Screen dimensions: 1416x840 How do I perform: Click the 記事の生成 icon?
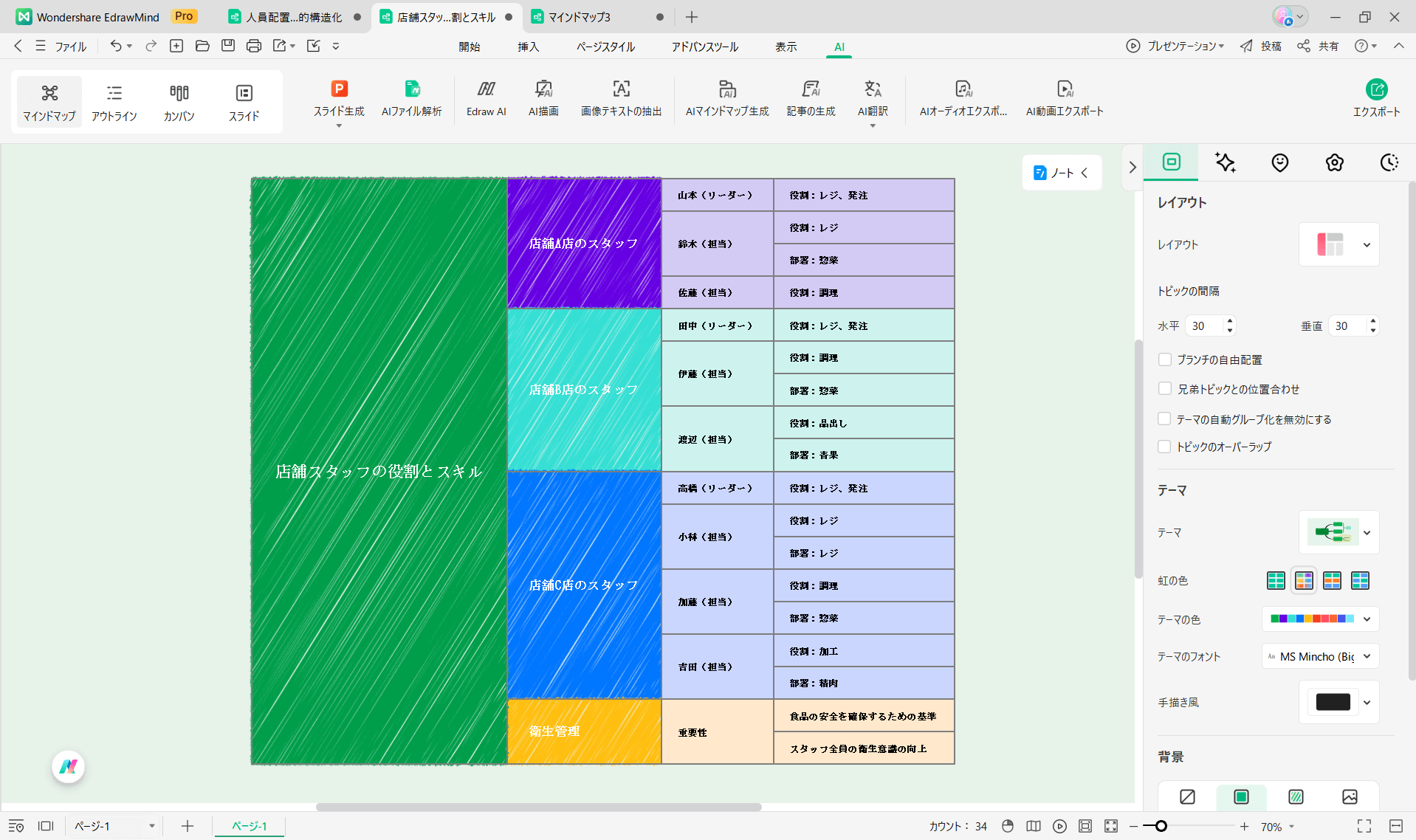point(811,89)
